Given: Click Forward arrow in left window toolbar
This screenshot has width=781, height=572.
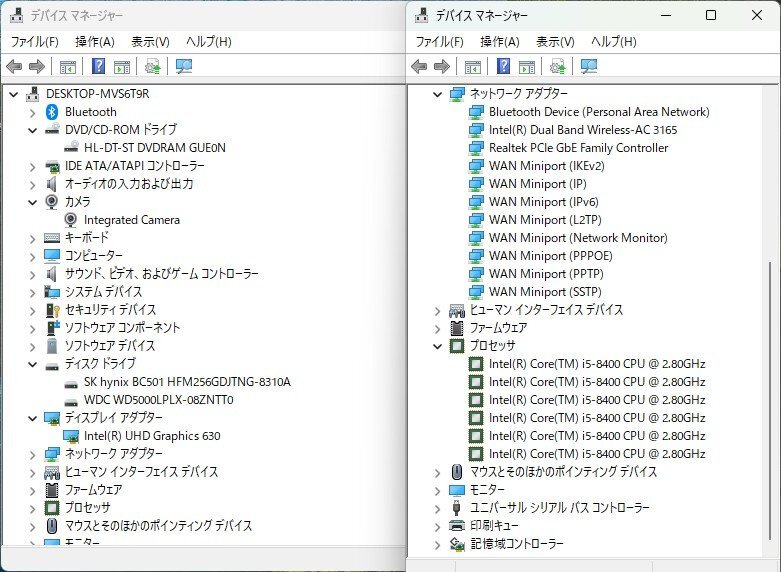Looking at the screenshot, I should tap(37, 66).
